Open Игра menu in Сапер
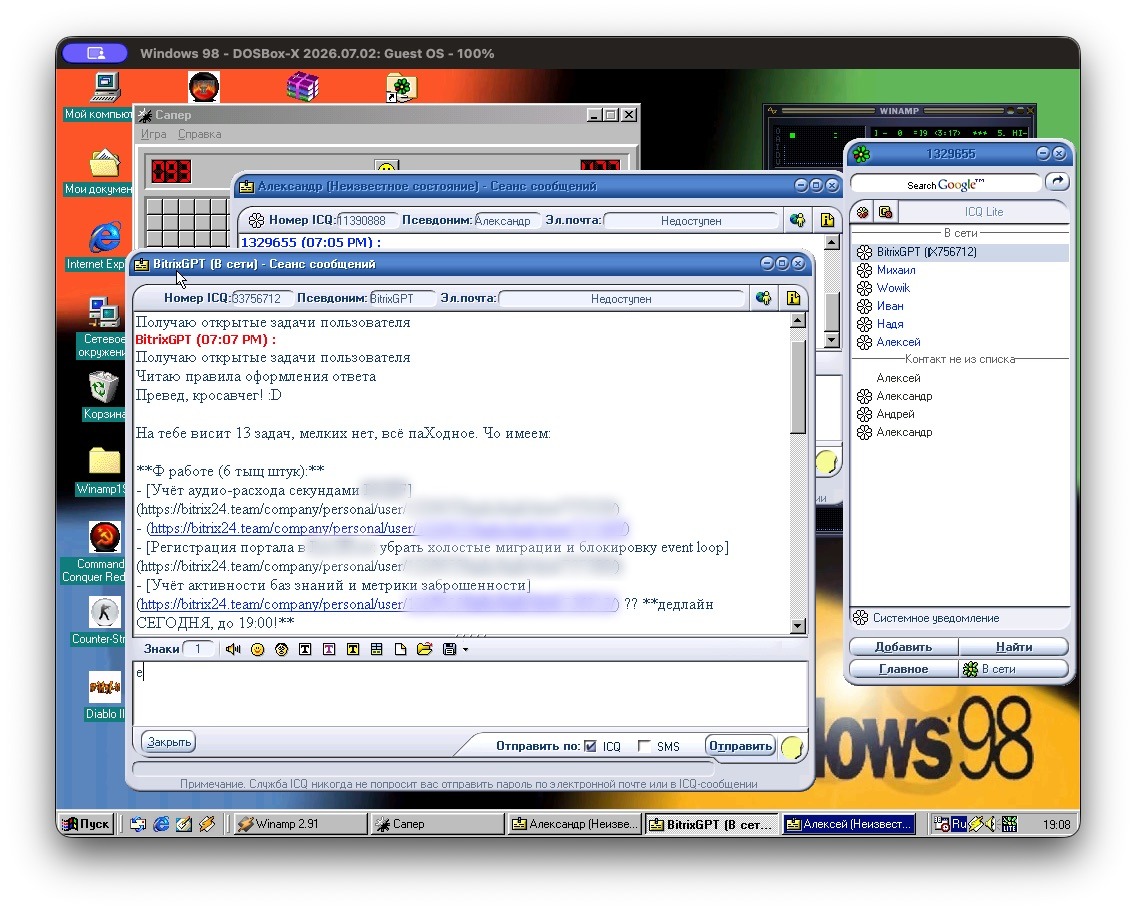The image size is (1136, 912). [x=154, y=134]
